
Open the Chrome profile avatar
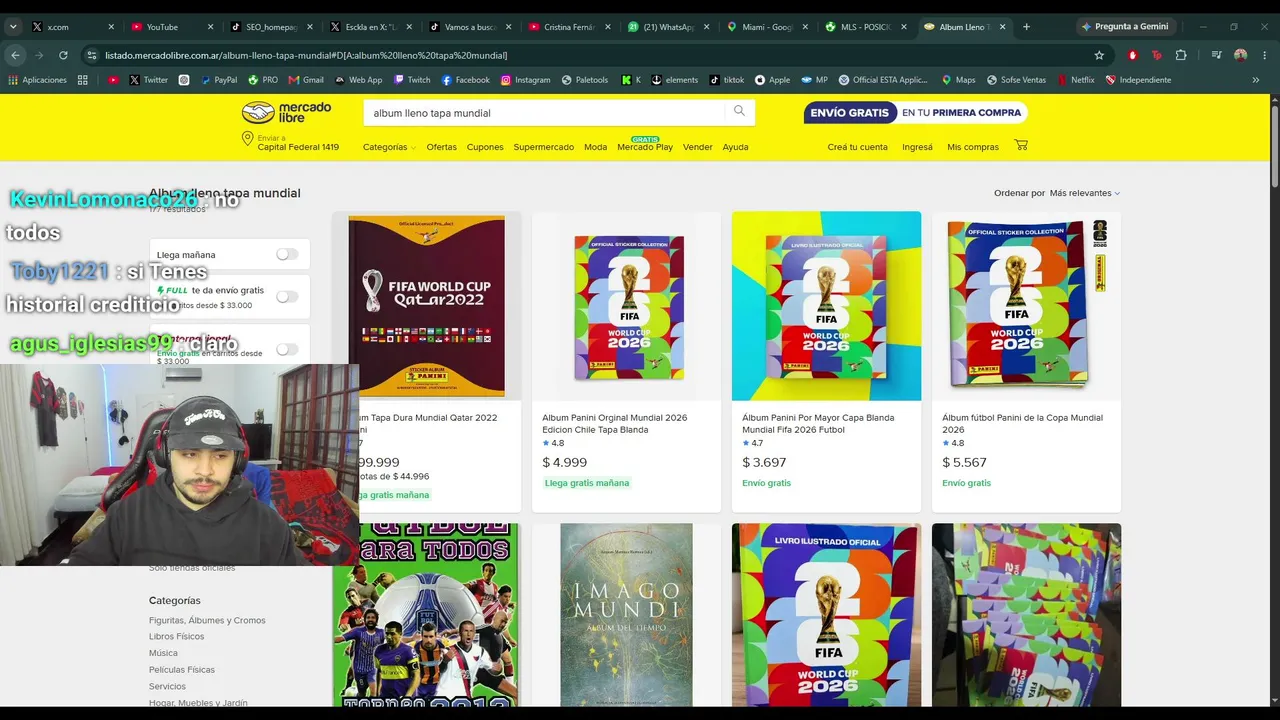(x=1240, y=55)
